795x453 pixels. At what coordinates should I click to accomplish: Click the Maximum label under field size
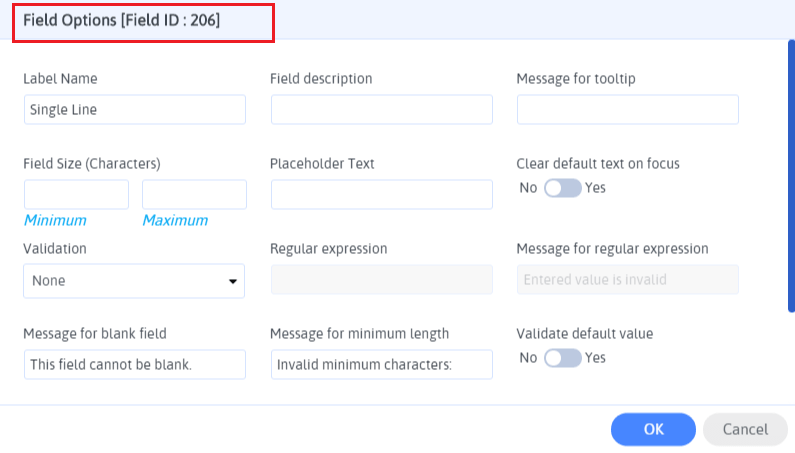pyautogui.click(x=175, y=220)
